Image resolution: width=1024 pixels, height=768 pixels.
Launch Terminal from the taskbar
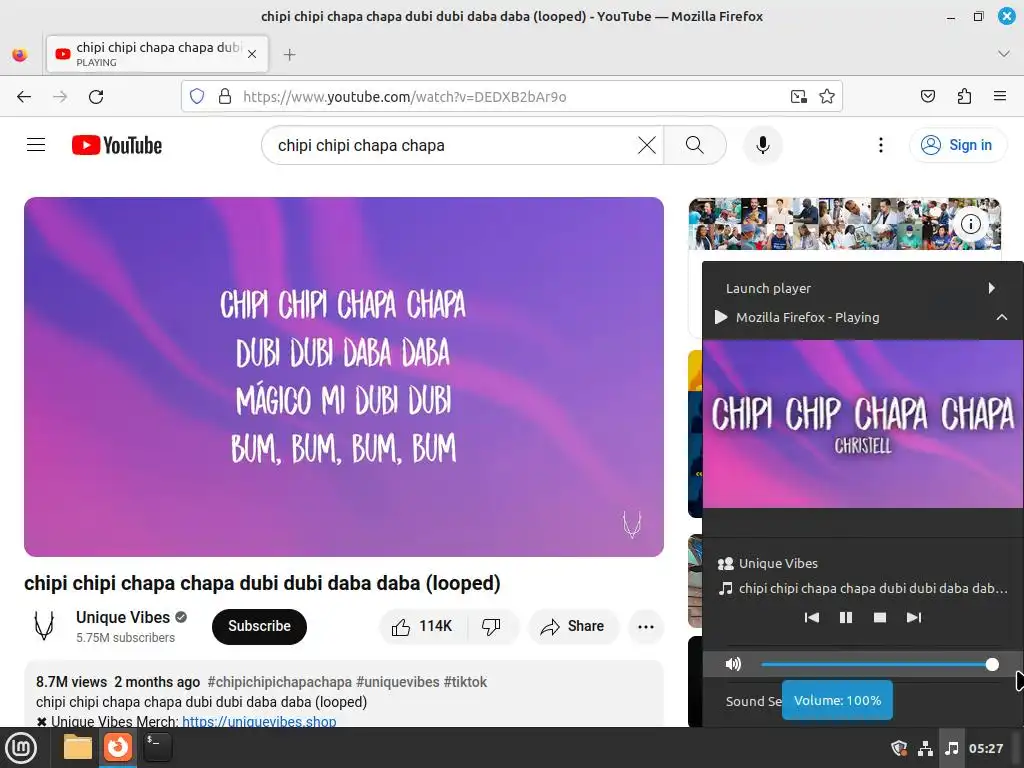click(157, 747)
